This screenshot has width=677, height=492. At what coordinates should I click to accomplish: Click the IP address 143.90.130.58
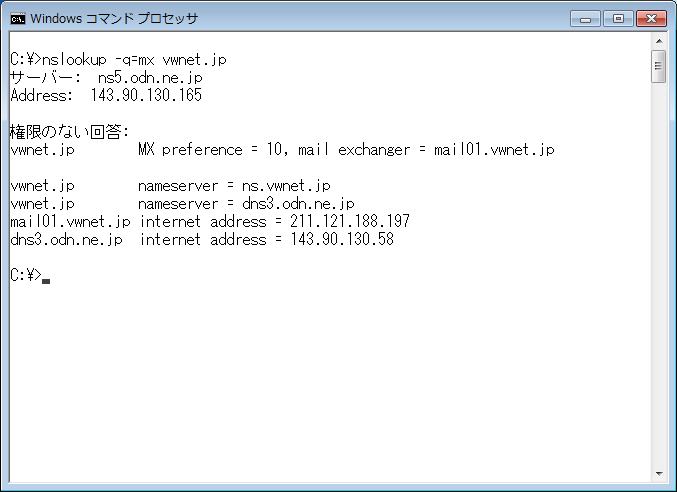[342, 240]
